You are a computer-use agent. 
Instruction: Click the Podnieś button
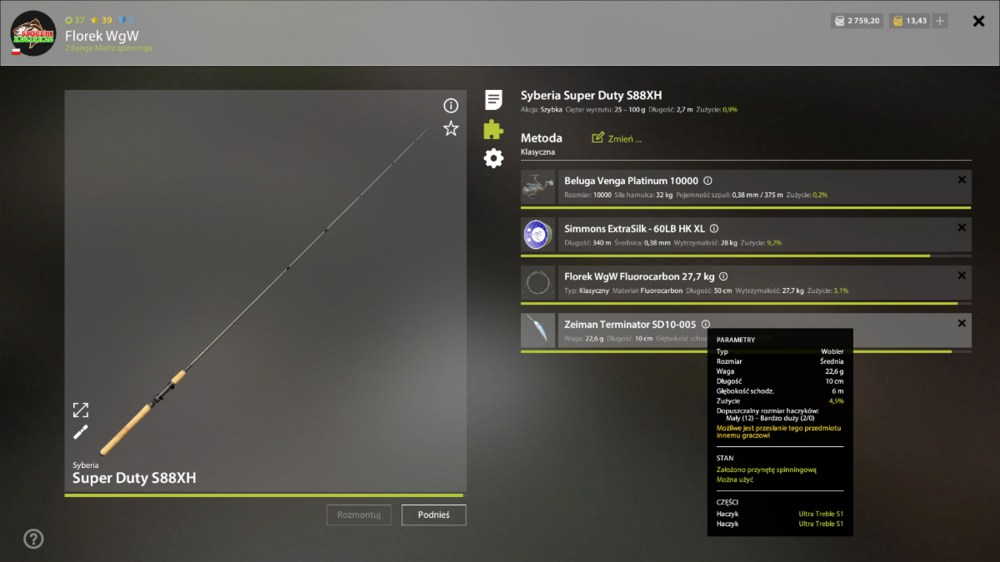point(434,515)
